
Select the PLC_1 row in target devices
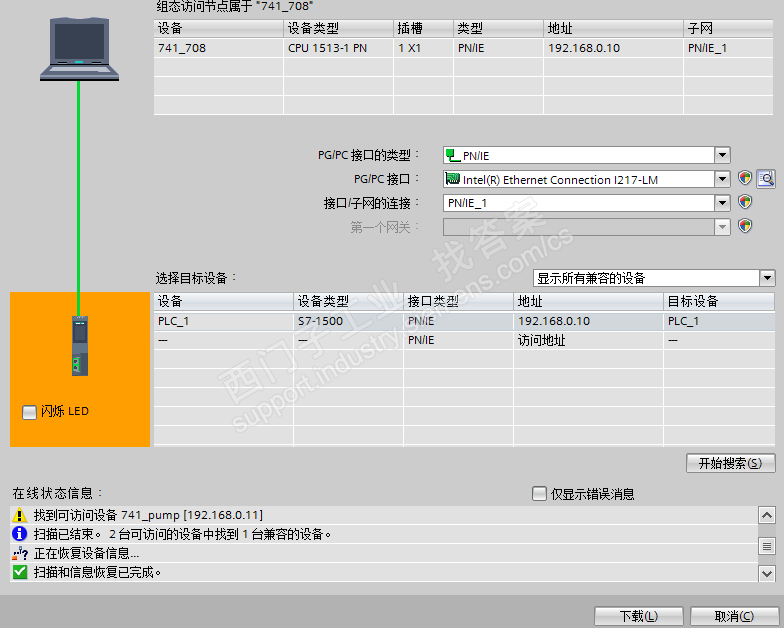[464, 321]
